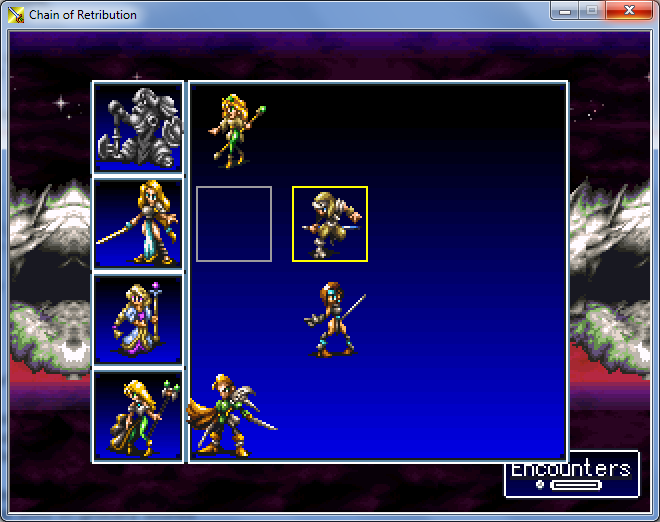Click the empty grey-outlined formation slot
The width and height of the screenshot is (660, 522).
(x=234, y=224)
